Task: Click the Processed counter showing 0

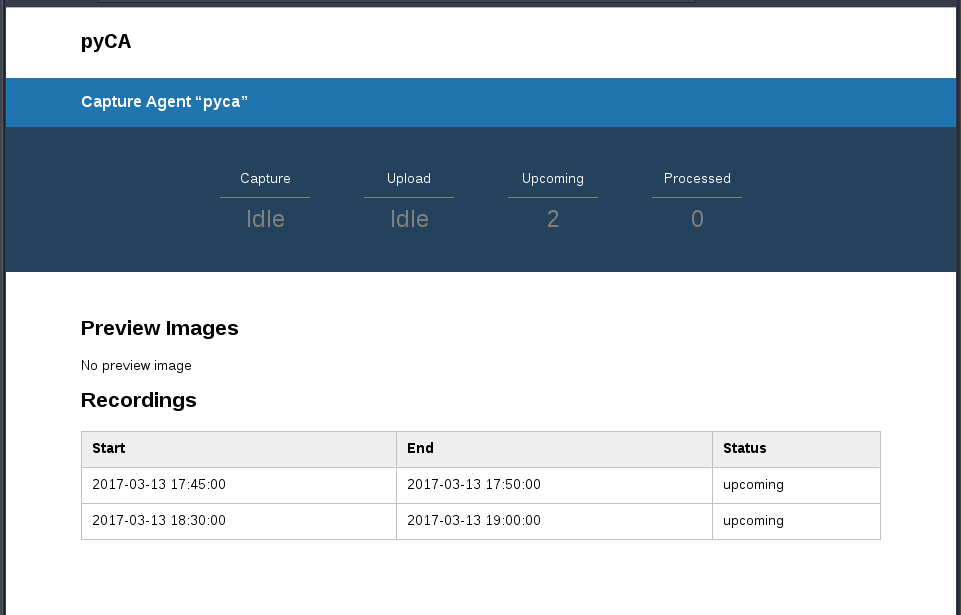Action: click(696, 218)
